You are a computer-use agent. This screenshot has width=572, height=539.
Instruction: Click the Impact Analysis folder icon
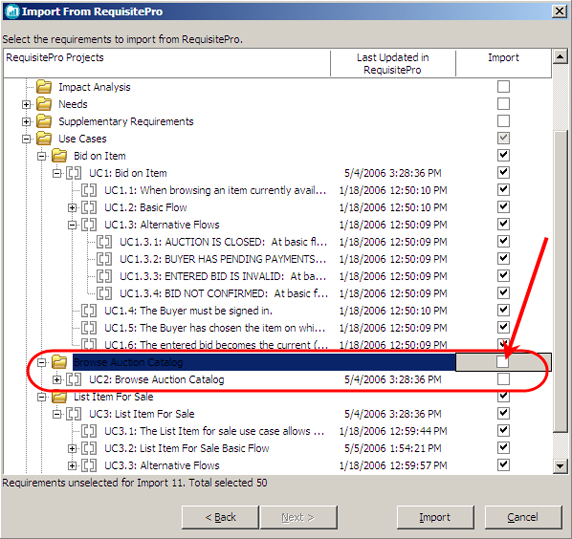[44, 87]
